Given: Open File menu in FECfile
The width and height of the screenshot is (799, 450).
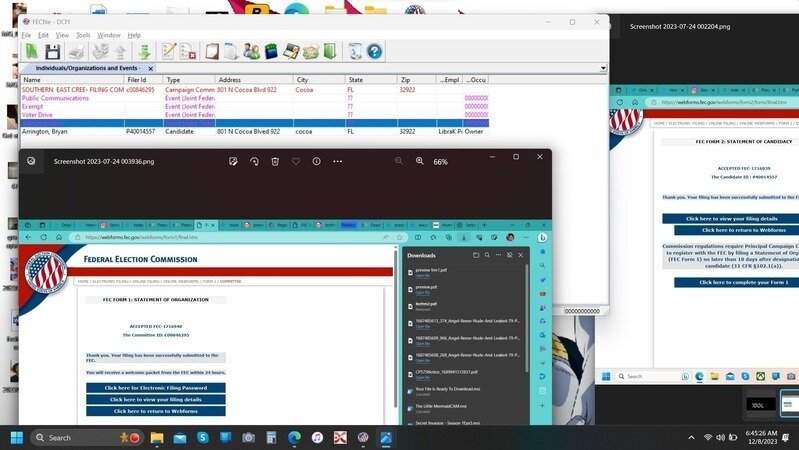Looking at the screenshot, I should click(26, 35).
